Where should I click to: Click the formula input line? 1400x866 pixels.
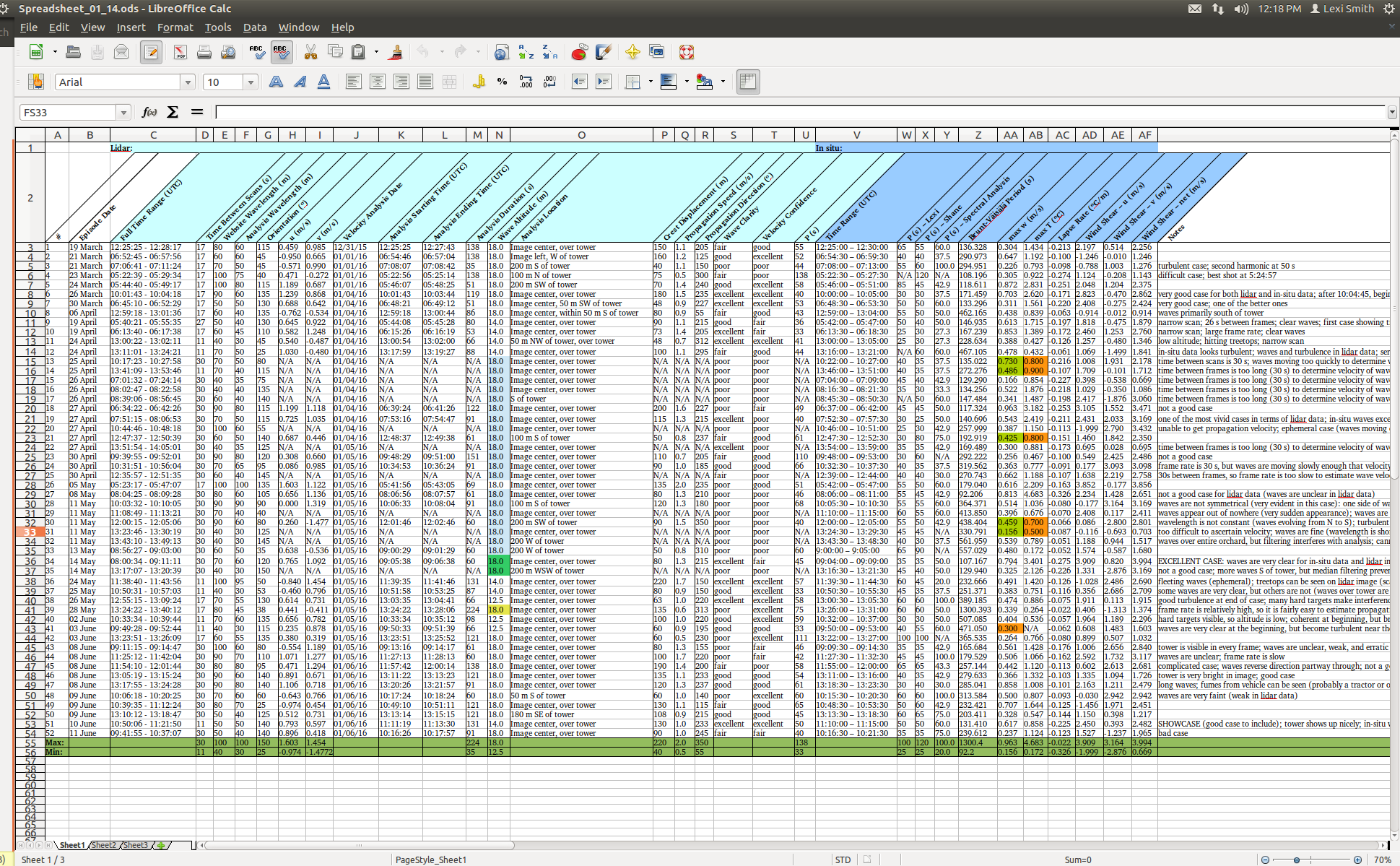pyautogui.click(x=800, y=112)
